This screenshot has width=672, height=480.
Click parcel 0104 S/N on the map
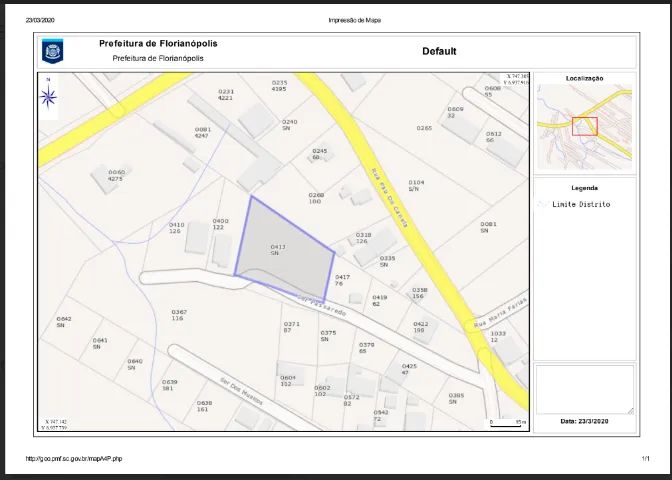(x=415, y=186)
